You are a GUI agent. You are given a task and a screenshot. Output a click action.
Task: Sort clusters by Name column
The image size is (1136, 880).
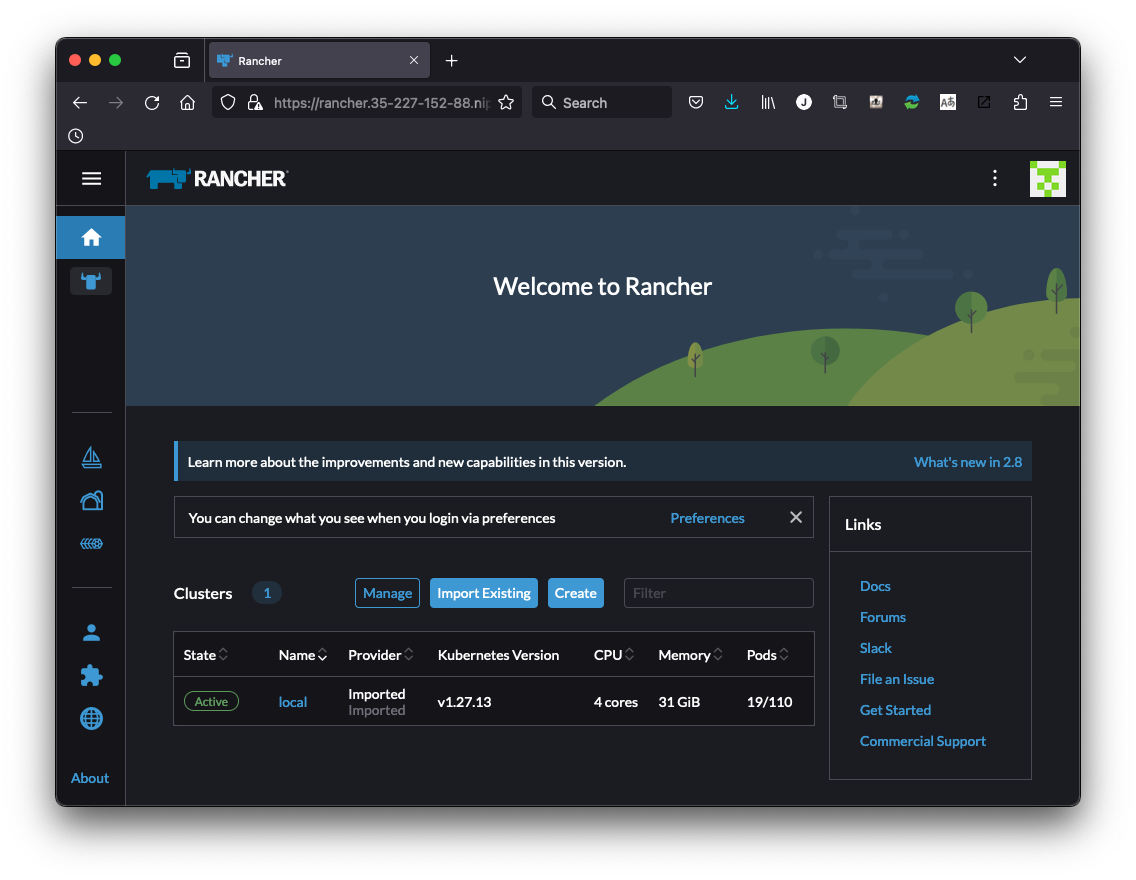point(302,655)
